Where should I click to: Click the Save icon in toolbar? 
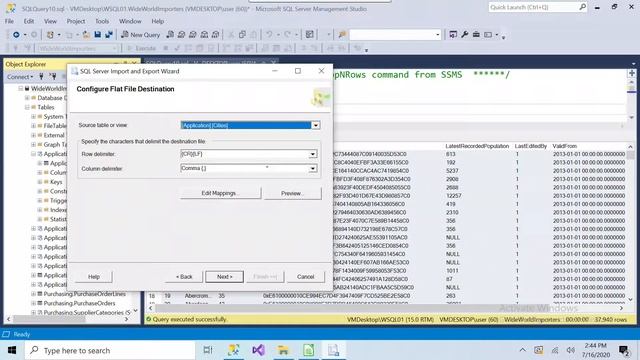click(98, 35)
